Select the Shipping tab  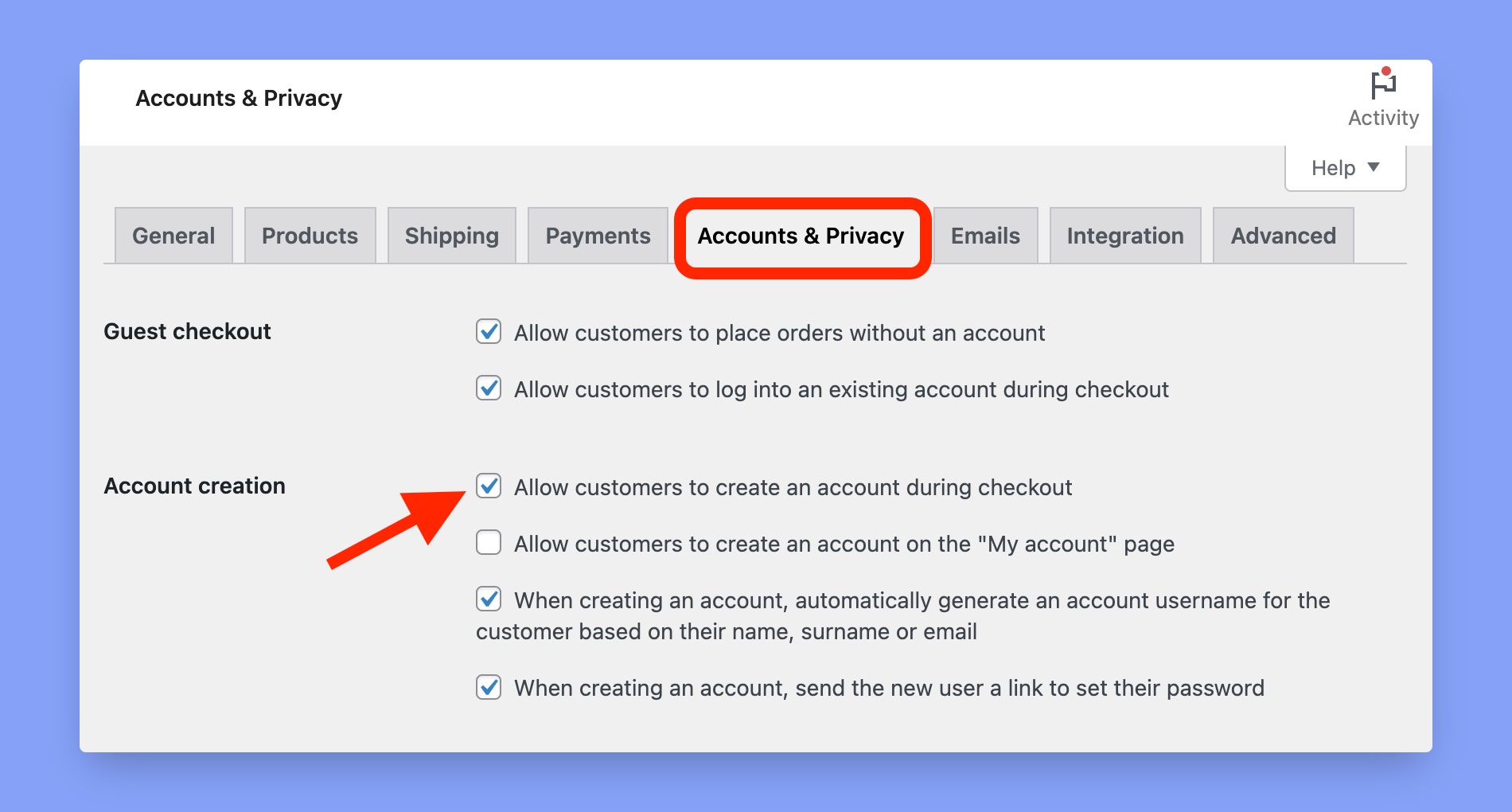[x=452, y=236]
